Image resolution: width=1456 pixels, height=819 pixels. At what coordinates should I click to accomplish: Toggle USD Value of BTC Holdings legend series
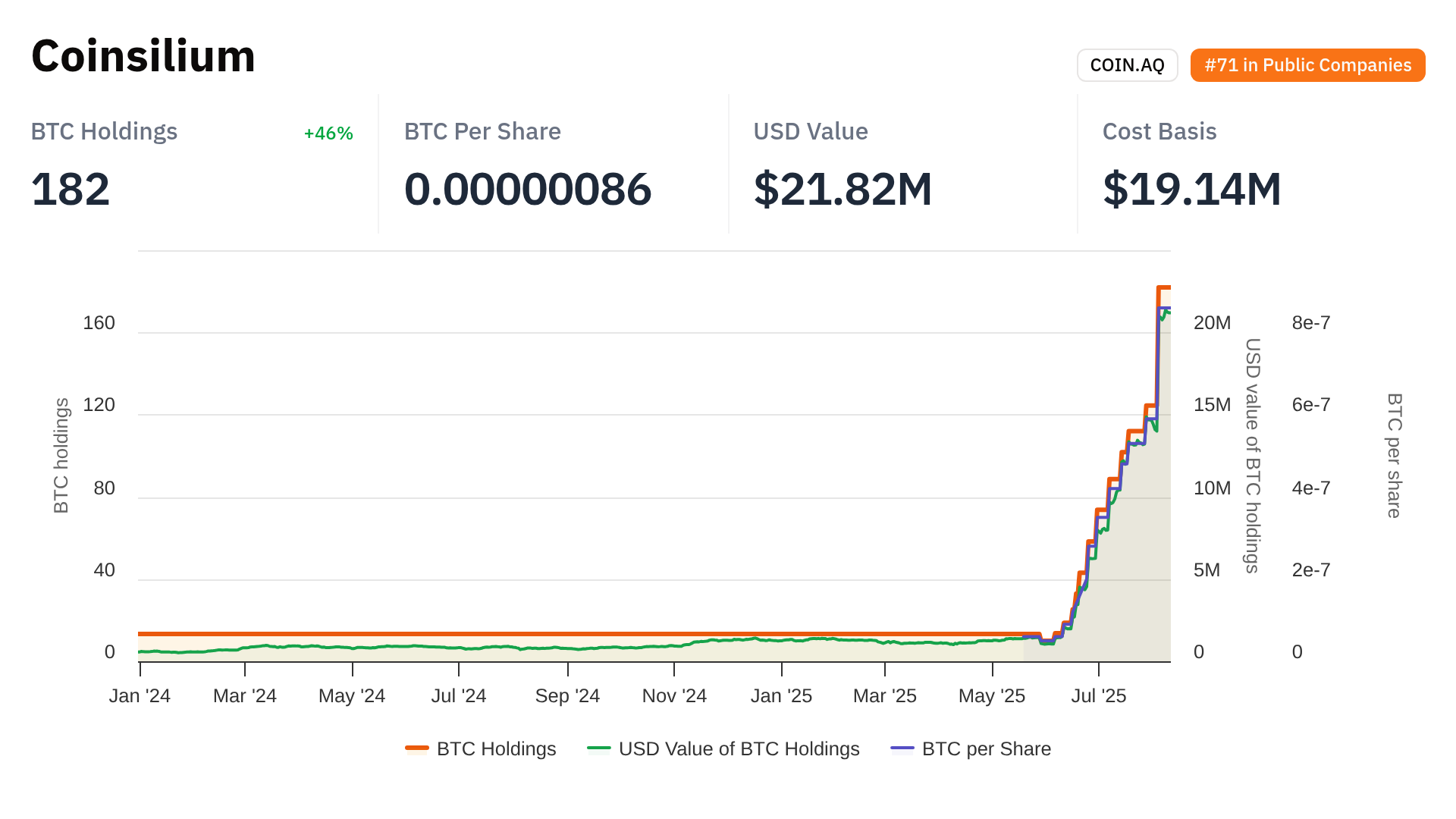[x=739, y=748]
